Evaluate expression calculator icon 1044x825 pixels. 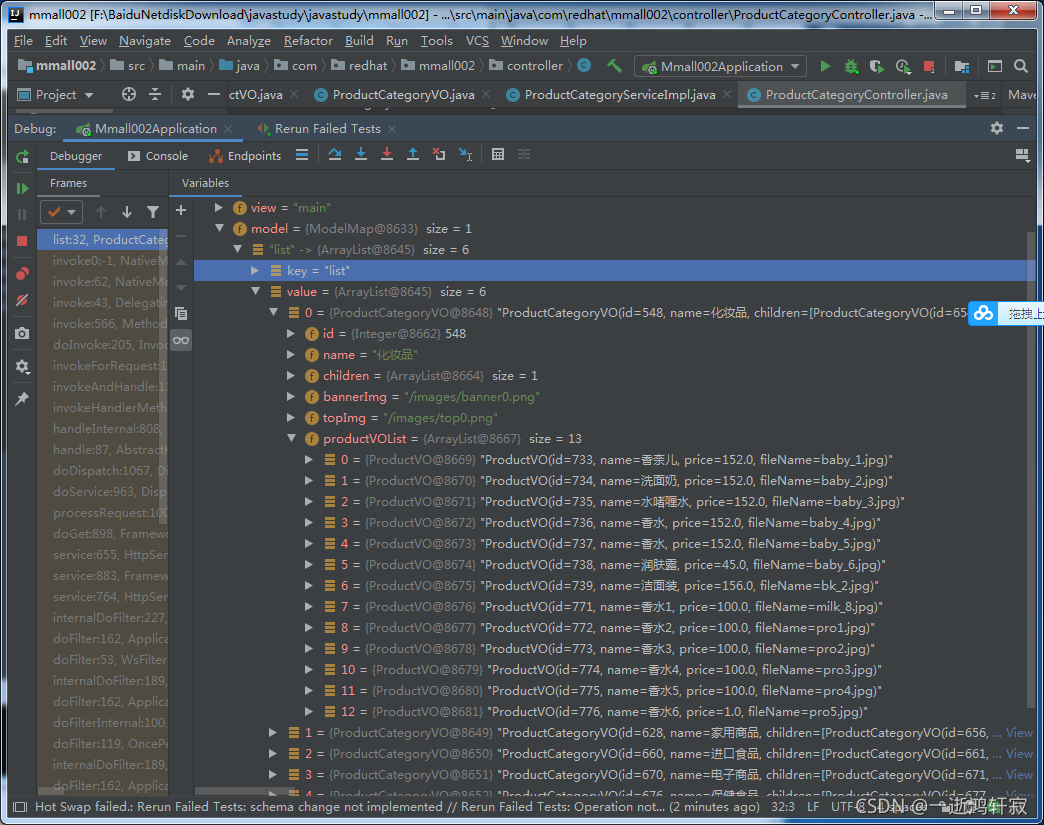[497, 154]
